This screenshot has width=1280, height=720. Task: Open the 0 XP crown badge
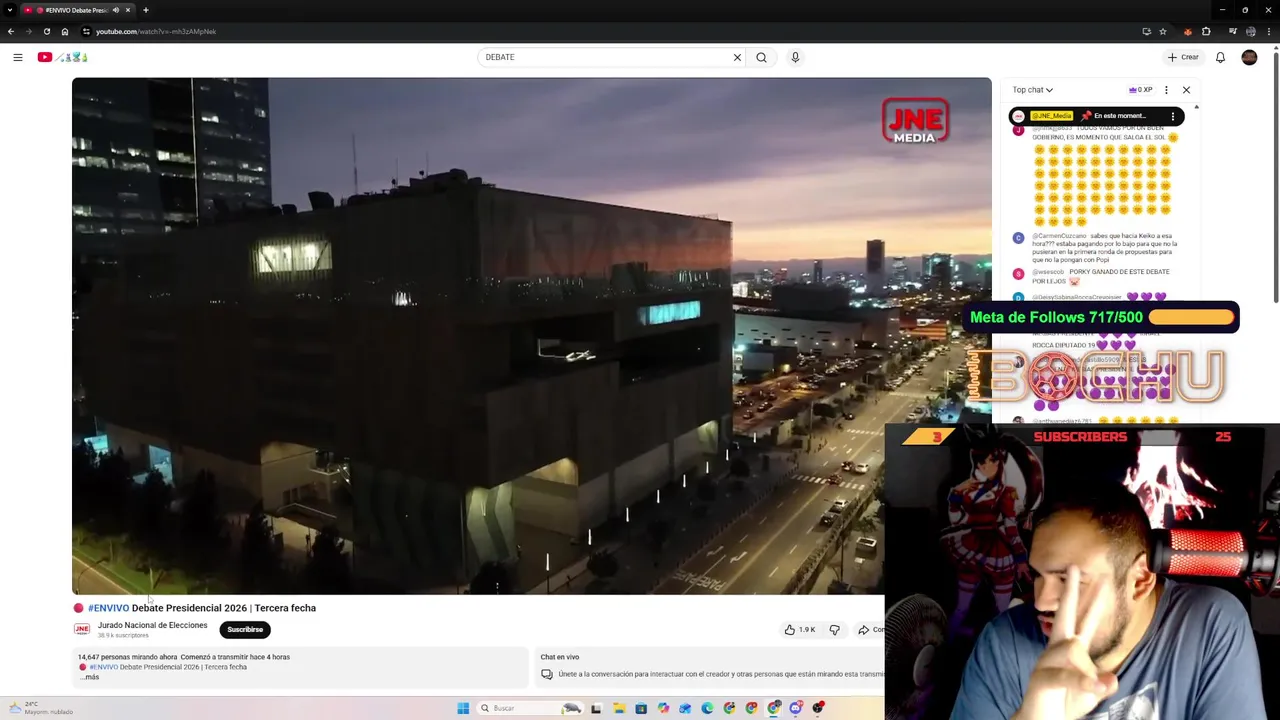coord(1140,90)
